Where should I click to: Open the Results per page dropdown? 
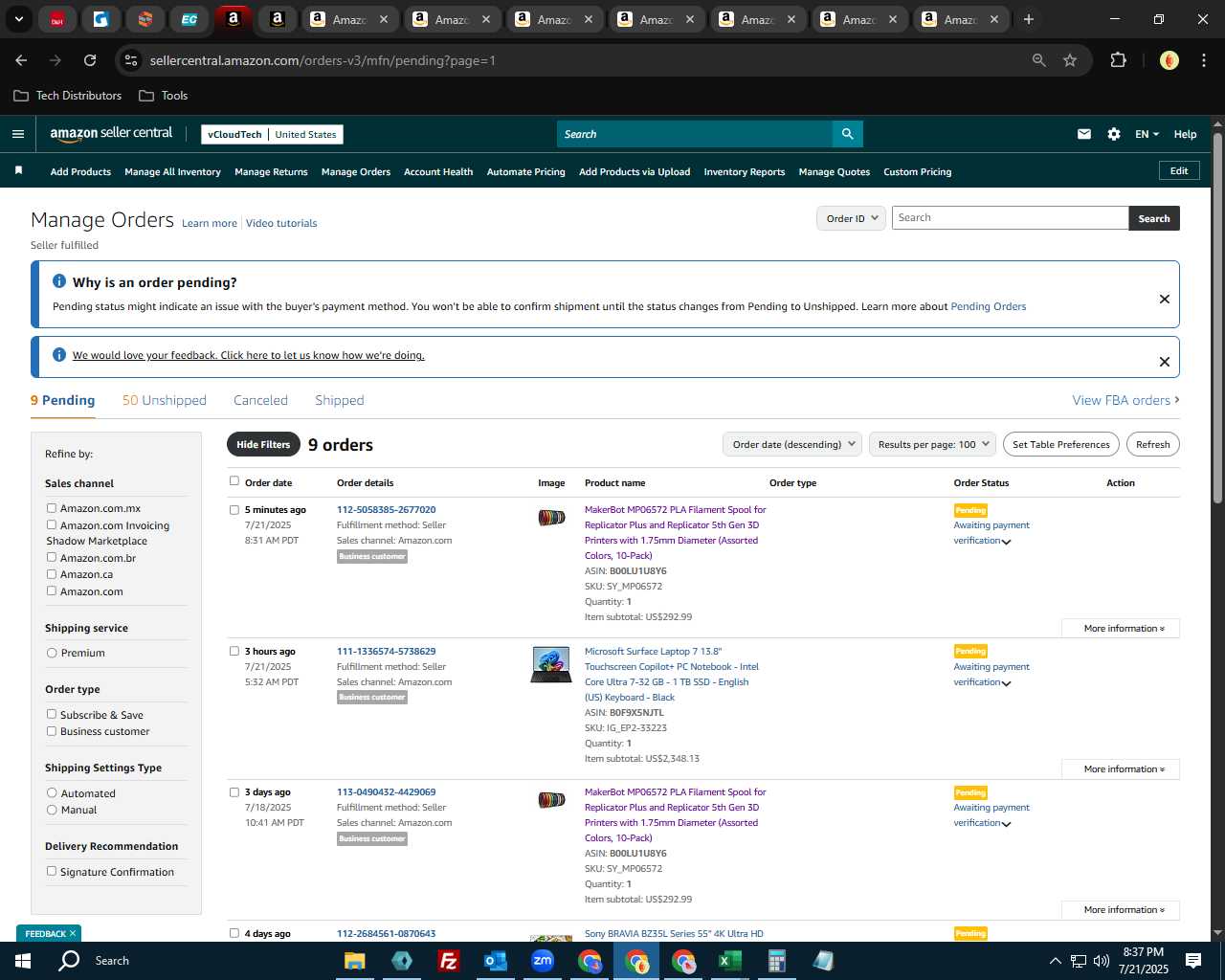pyautogui.click(x=933, y=444)
